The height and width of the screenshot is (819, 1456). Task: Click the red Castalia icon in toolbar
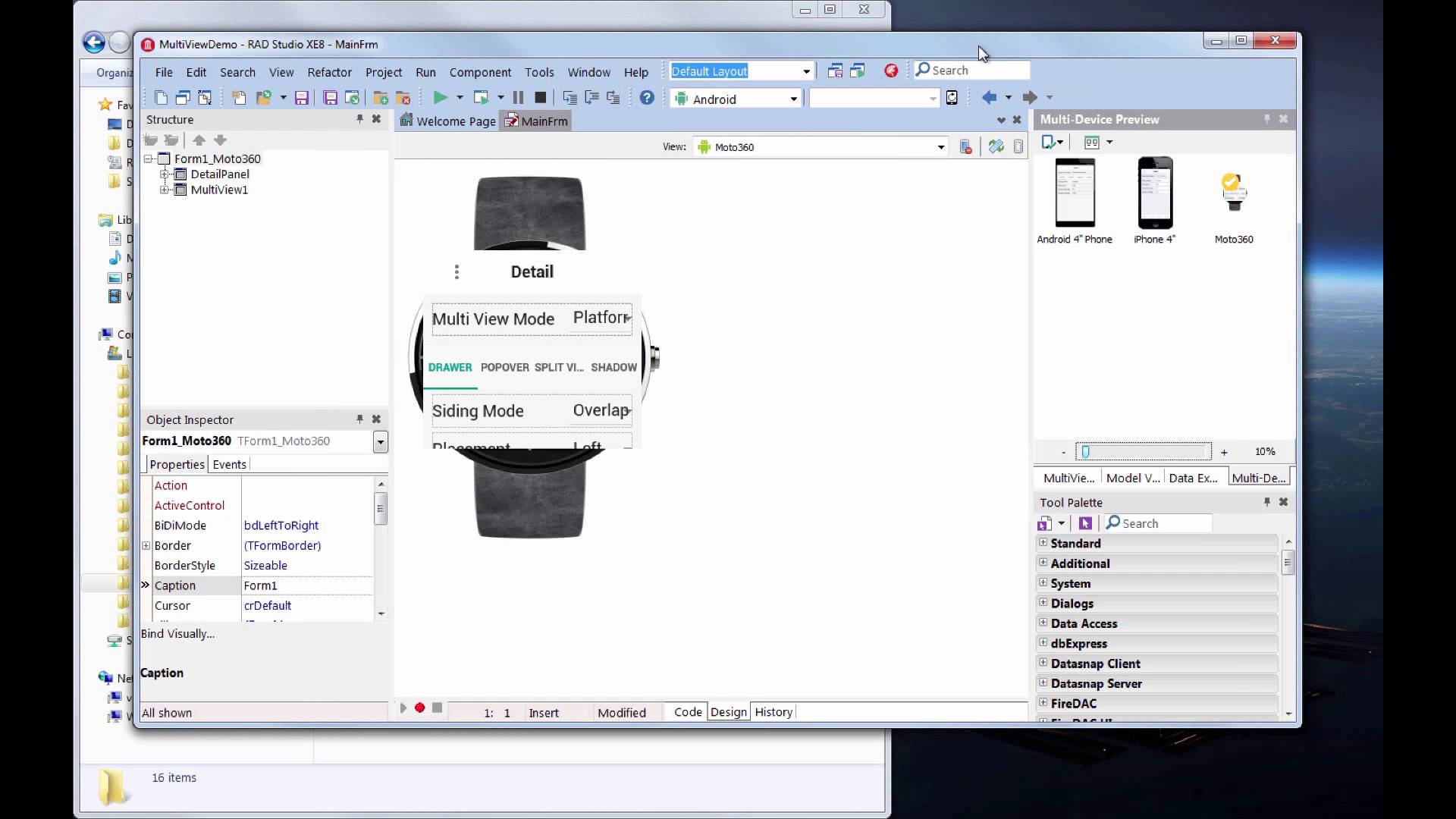[891, 71]
